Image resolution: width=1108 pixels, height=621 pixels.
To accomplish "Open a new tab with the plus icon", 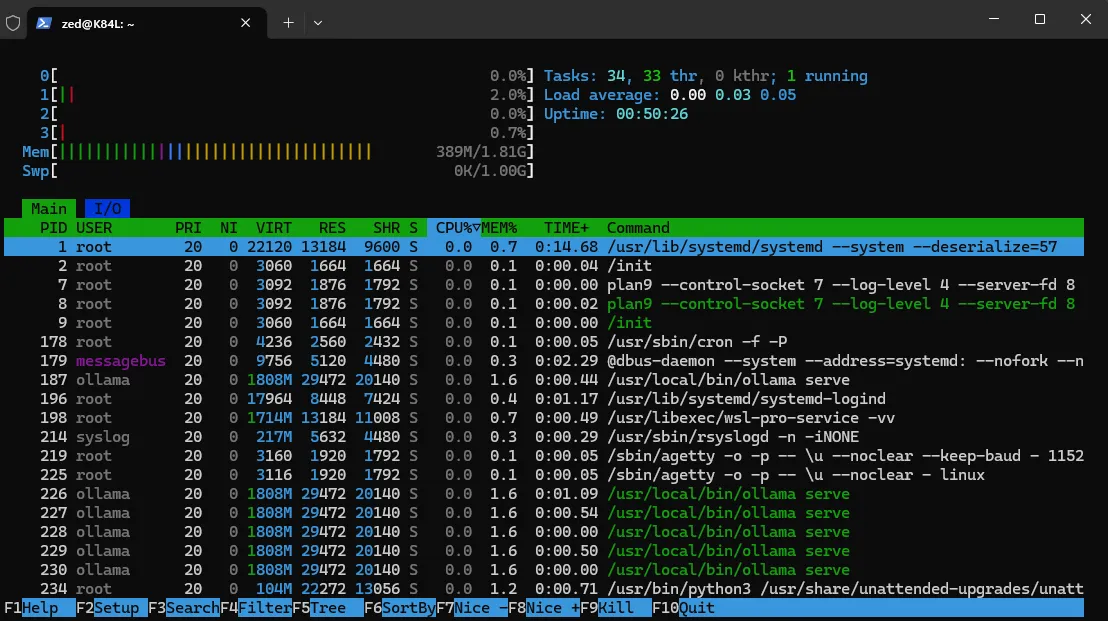I will pyautogui.click(x=288, y=21).
